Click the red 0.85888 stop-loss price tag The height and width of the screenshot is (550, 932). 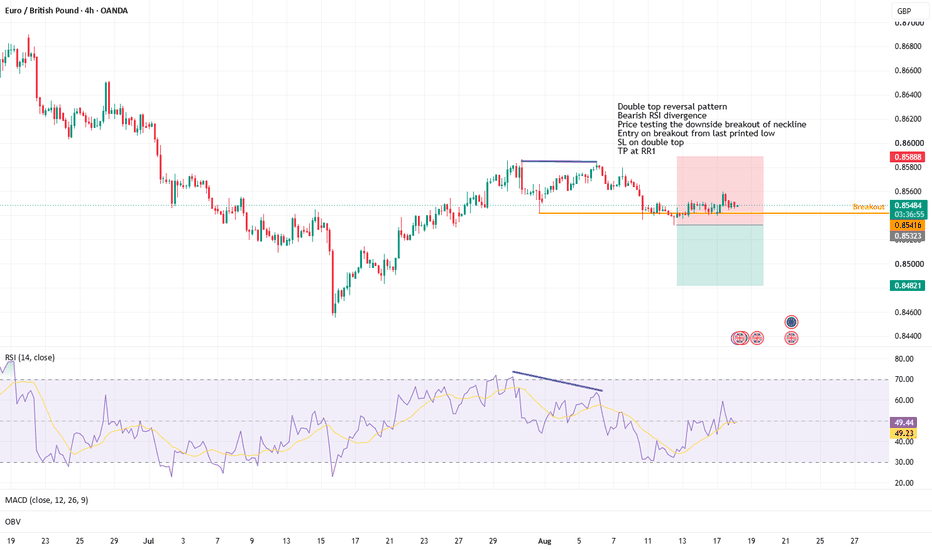click(907, 157)
